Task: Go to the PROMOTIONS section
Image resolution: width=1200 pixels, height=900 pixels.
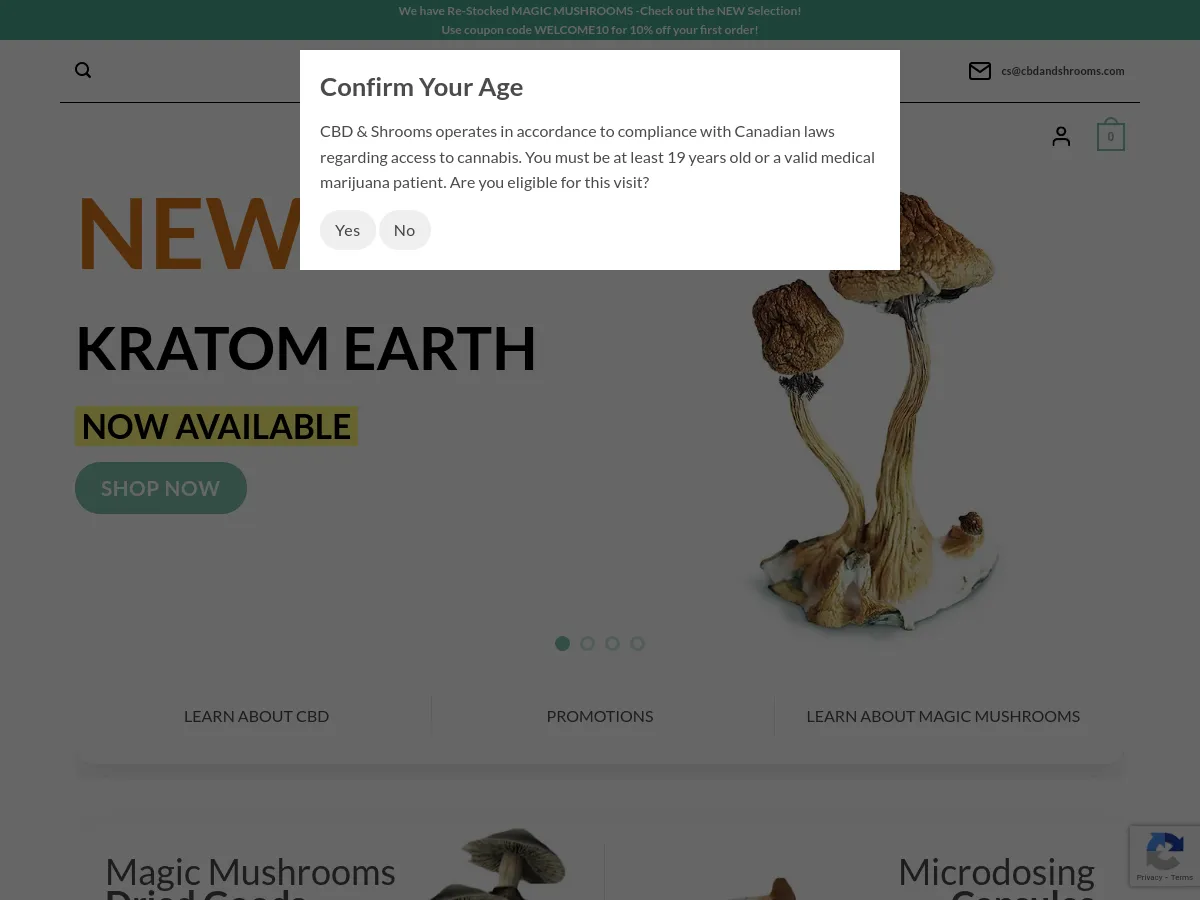Action: (600, 715)
